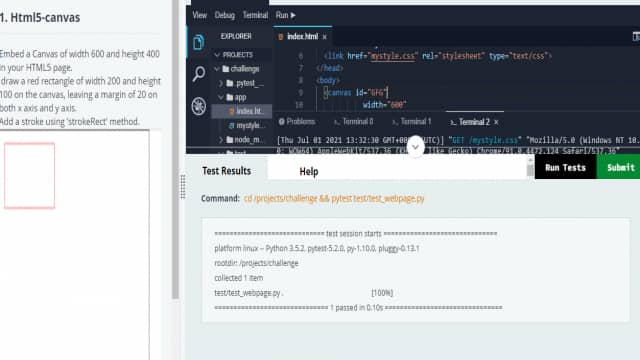Click the 'Add a stroke using strokeRect' instruction
The width and height of the screenshot is (640, 360).
69,122
